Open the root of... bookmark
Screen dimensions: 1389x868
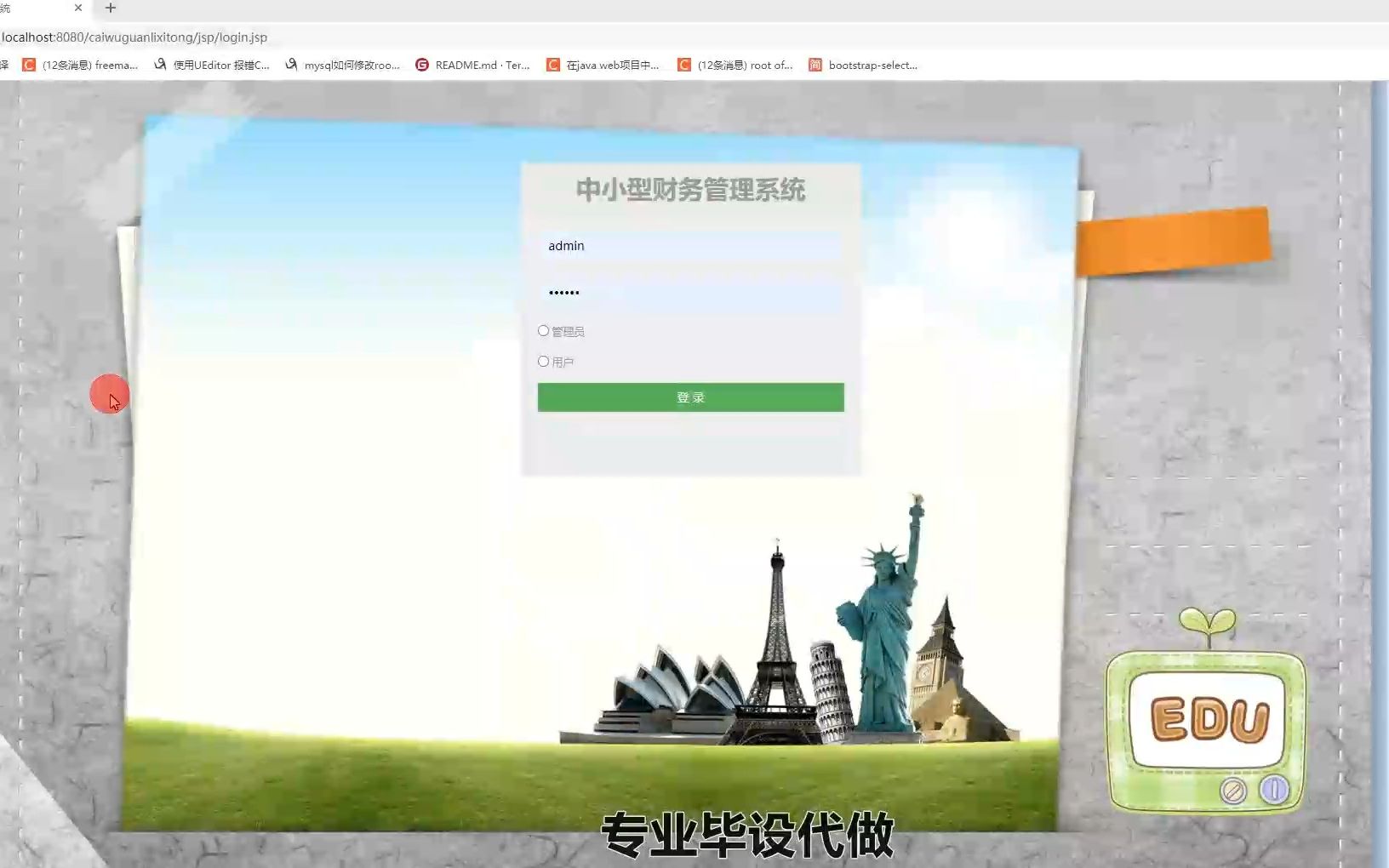(735, 65)
